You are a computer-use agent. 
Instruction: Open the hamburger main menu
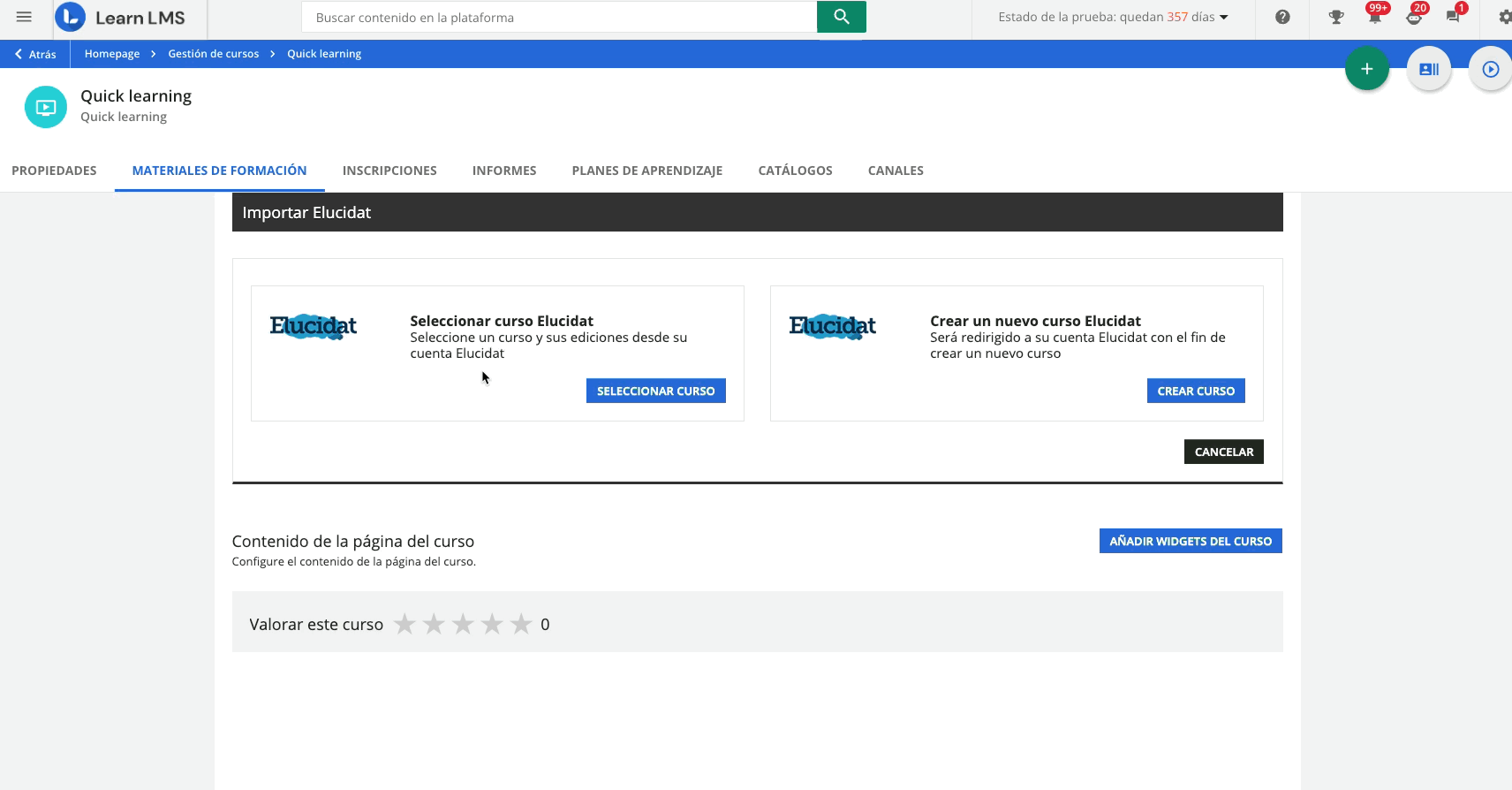24,17
